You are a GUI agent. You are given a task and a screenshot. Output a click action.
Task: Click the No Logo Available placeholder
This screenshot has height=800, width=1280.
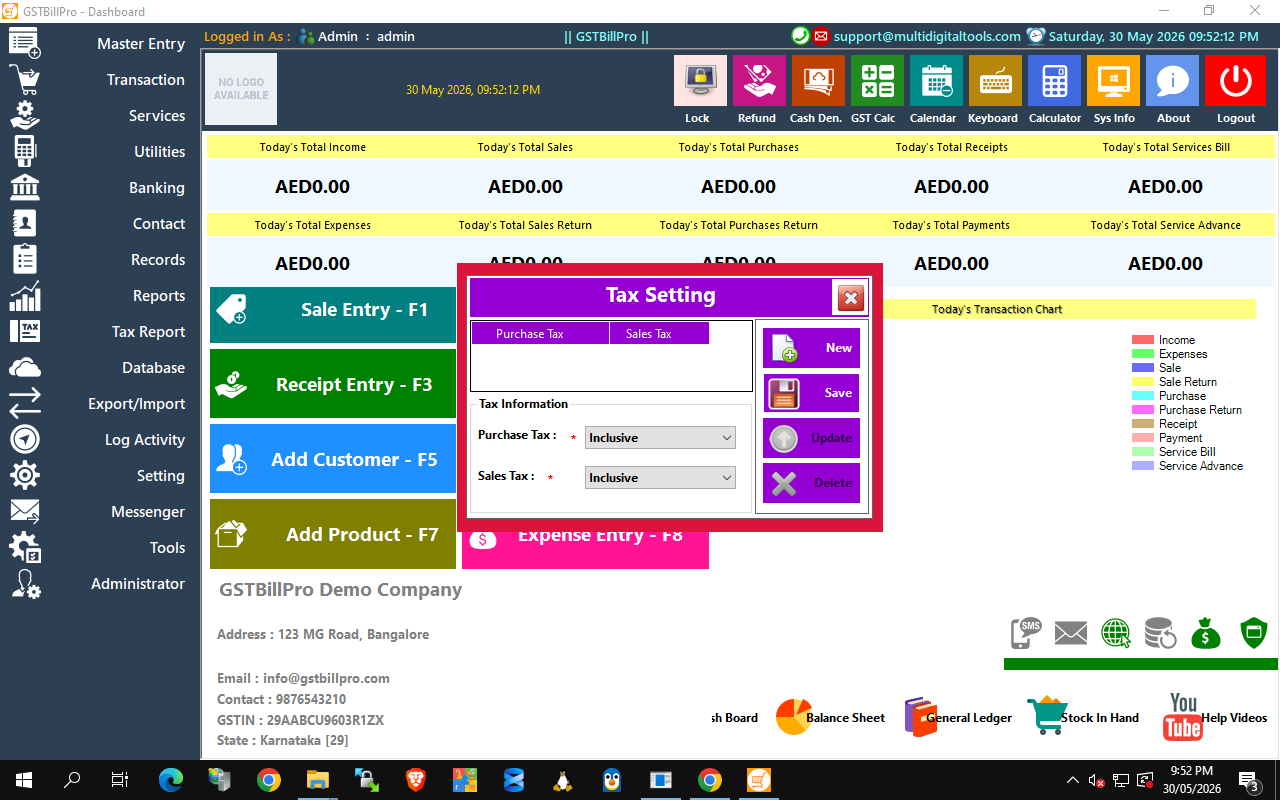tap(241, 89)
